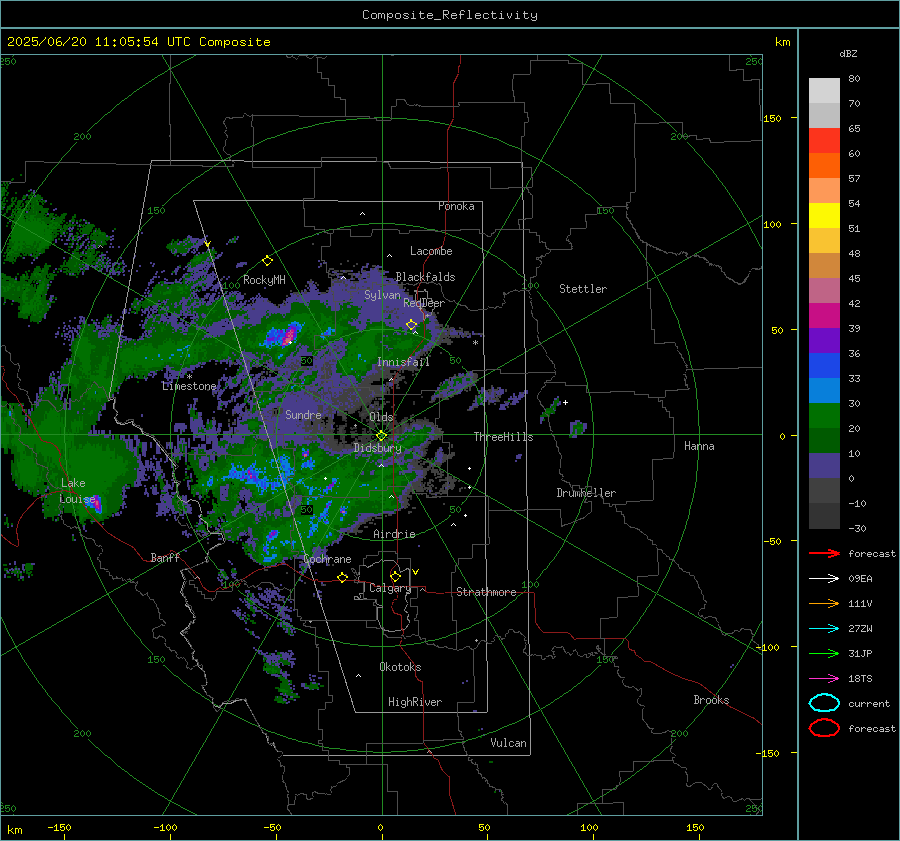The width and height of the screenshot is (900, 841).
Task: Pick the orange 57–60 dBZ swatch
Action: pos(824,165)
